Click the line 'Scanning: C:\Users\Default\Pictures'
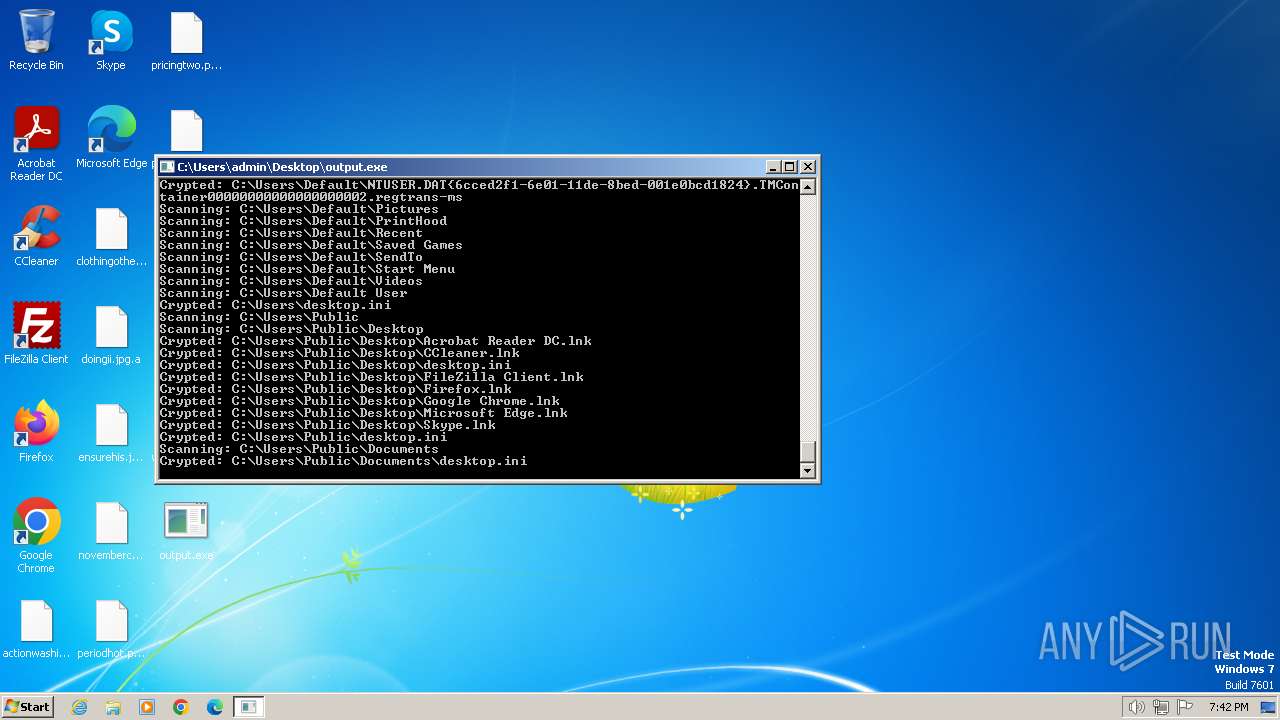 (x=299, y=209)
